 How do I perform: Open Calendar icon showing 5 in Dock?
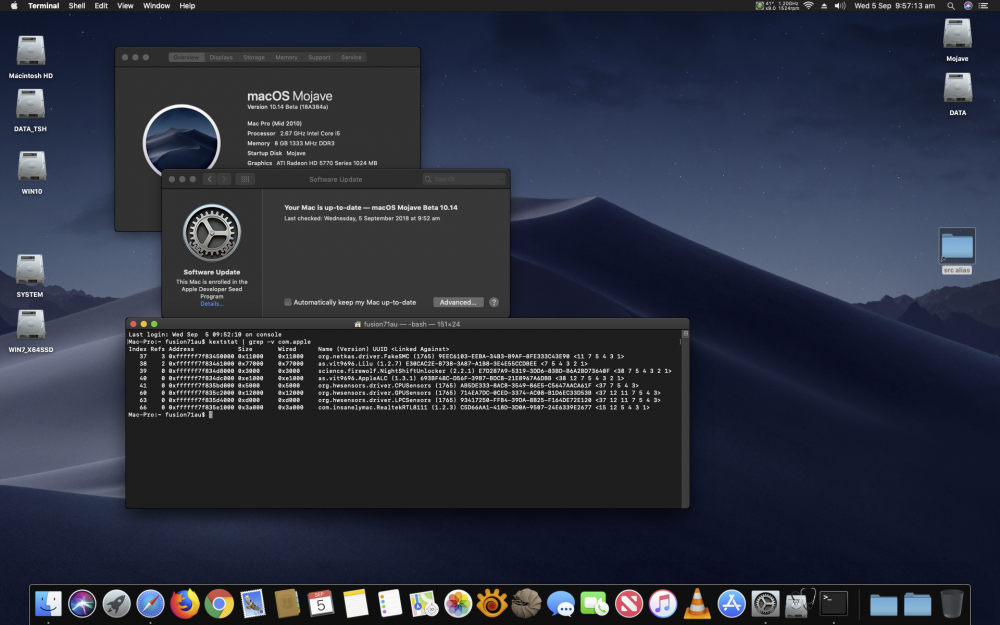point(321,603)
